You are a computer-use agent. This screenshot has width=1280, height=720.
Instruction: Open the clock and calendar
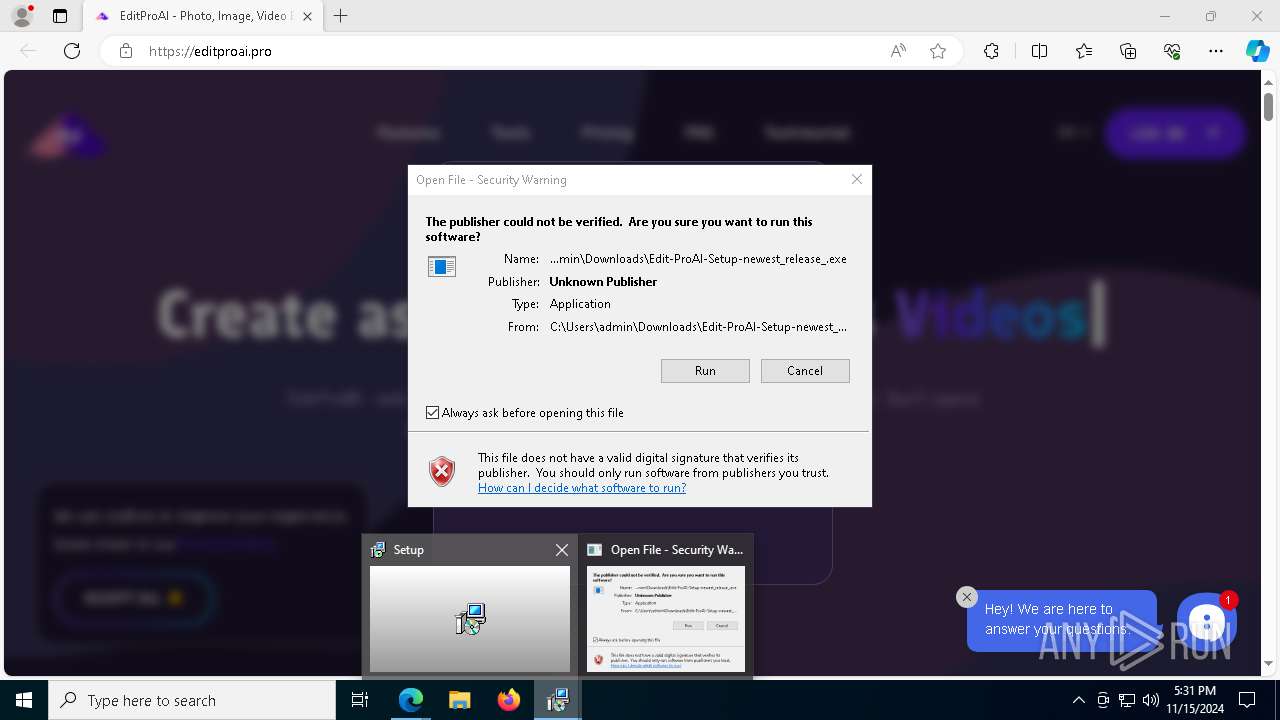[1195, 700]
